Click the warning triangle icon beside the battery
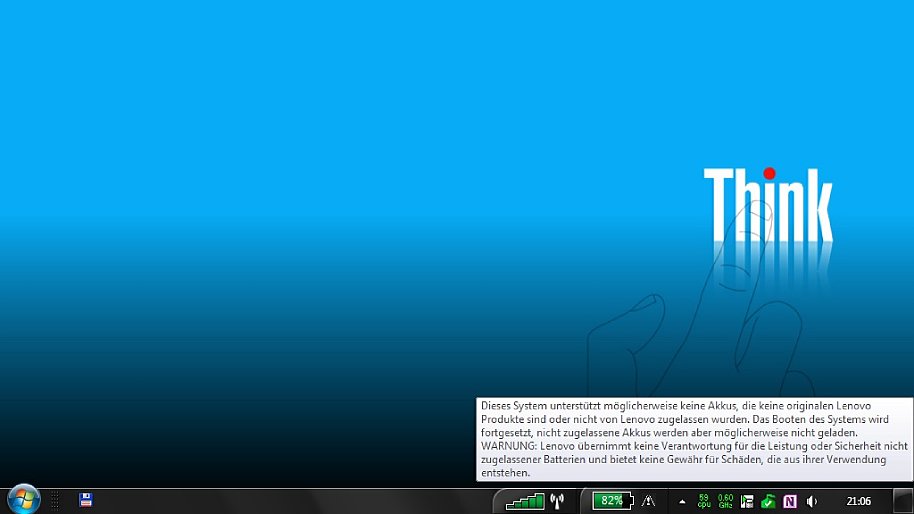Image resolution: width=914 pixels, height=514 pixels. [649, 501]
